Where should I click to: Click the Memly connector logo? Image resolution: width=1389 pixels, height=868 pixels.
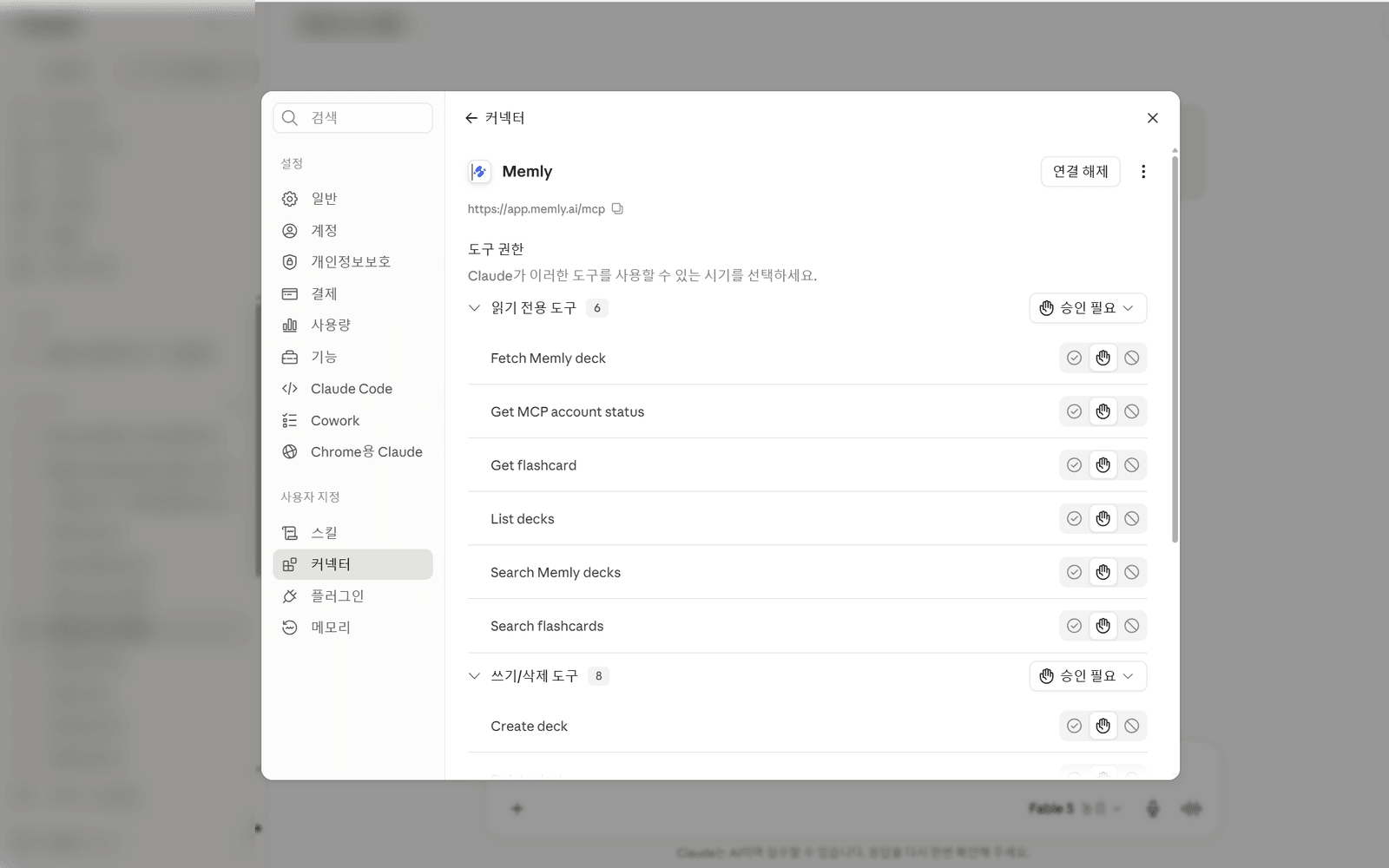479,172
